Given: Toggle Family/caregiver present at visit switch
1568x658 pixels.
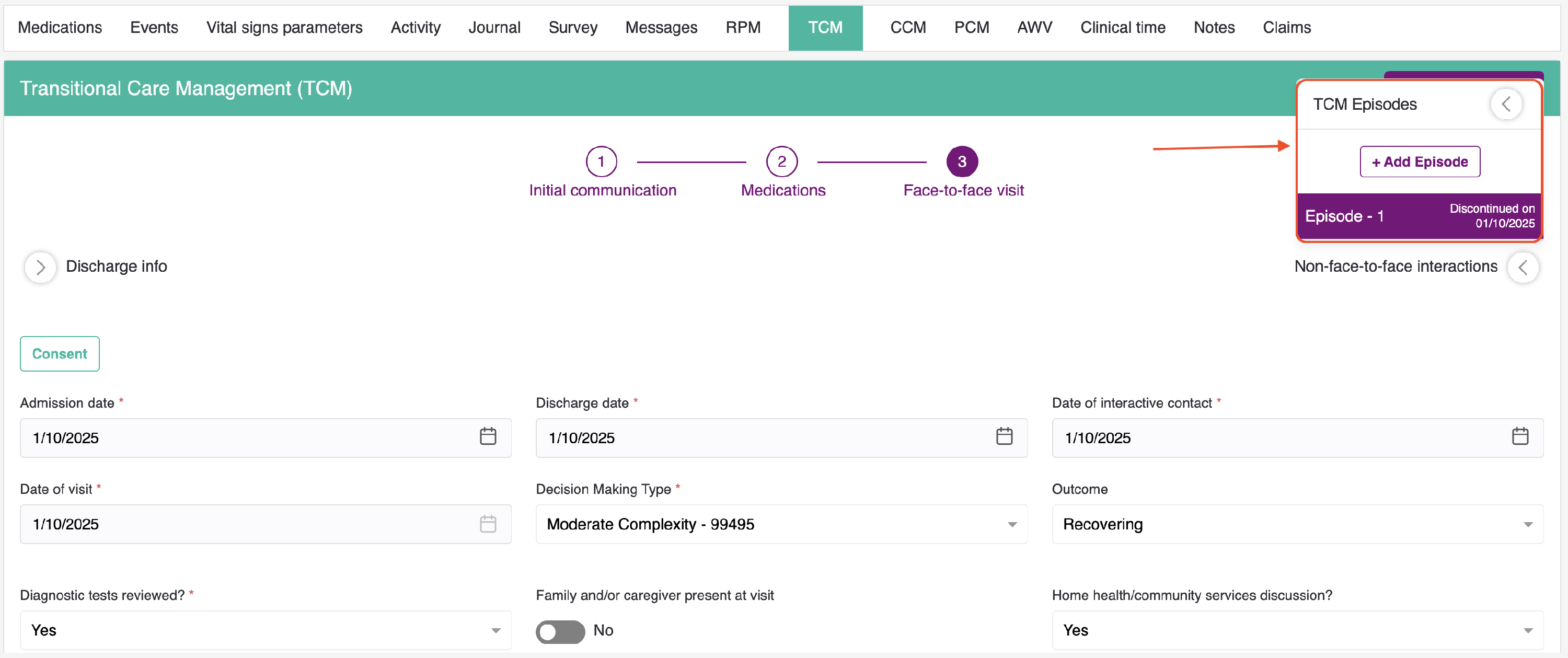Looking at the screenshot, I should point(560,631).
